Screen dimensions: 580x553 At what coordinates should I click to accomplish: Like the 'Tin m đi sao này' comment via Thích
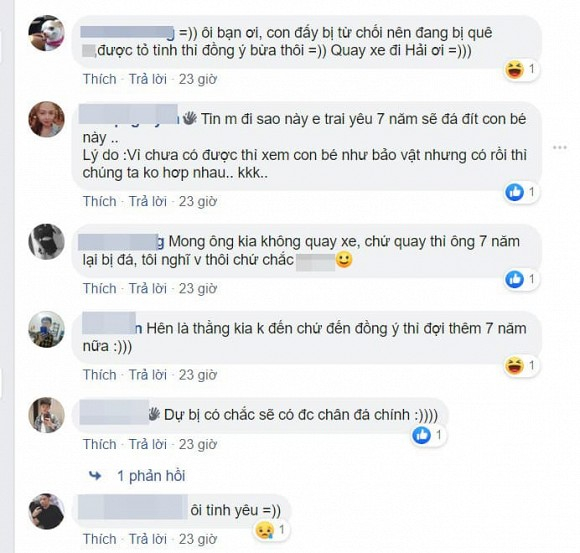point(100,202)
